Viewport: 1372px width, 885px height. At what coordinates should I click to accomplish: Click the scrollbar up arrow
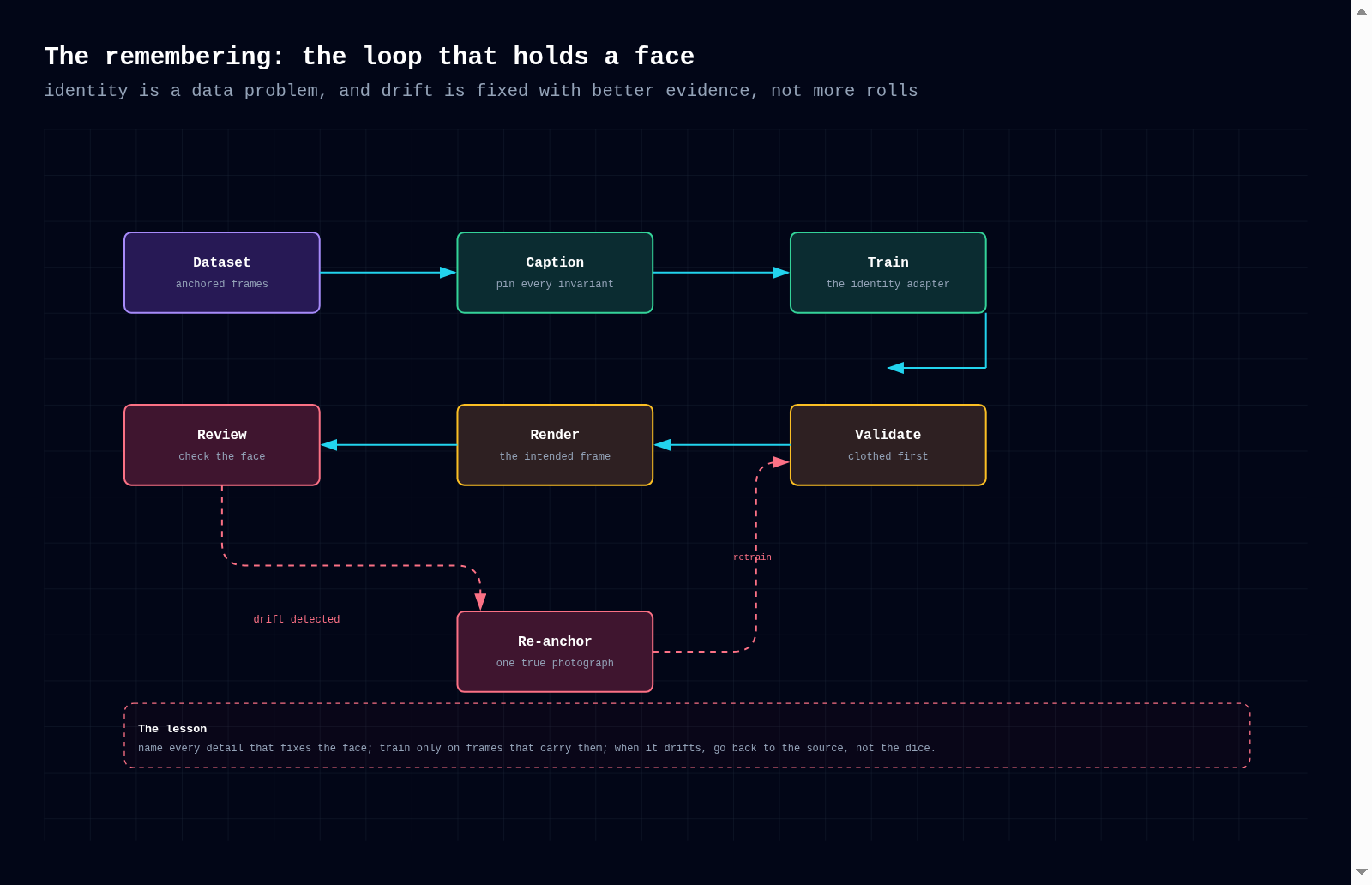click(1362, 12)
